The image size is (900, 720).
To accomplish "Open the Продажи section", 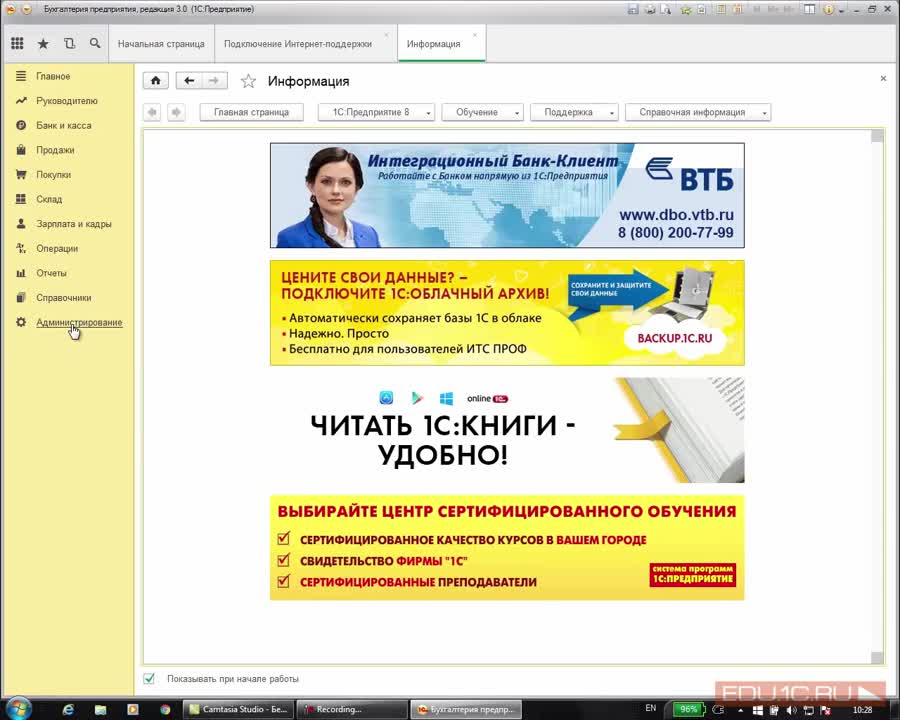I will click(x=54, y=150).
